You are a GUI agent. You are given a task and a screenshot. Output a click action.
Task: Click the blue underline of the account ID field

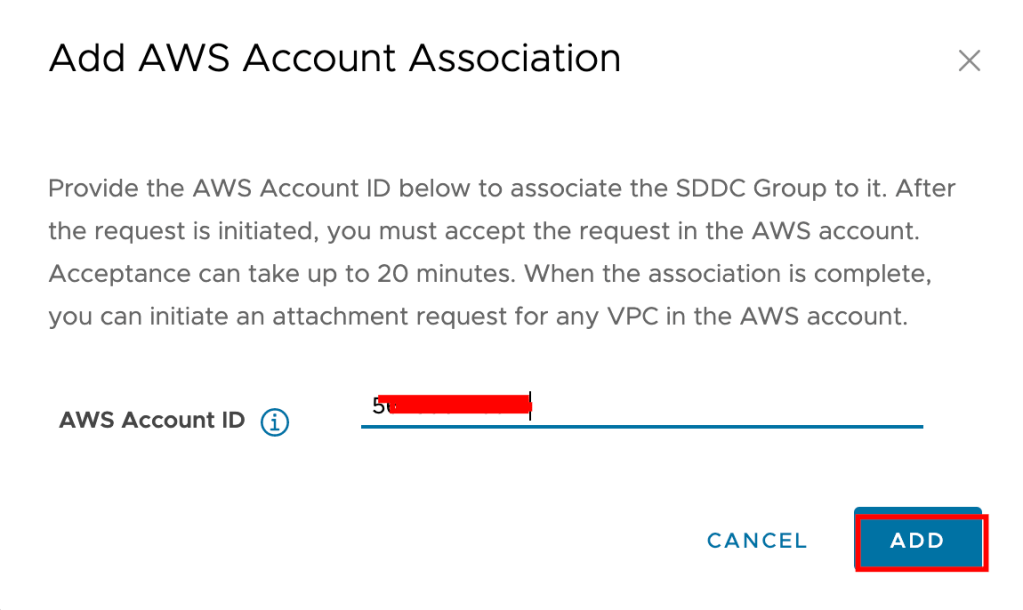point(640,426)
